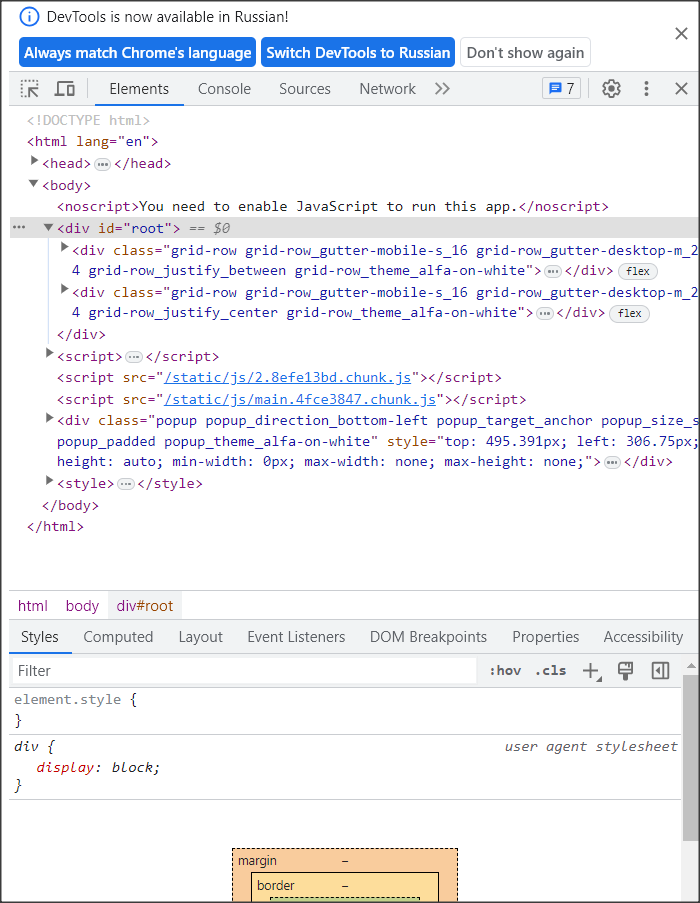Expand the grid-row justify_center div
Screen dimensions: 700x903
point(64,289)
